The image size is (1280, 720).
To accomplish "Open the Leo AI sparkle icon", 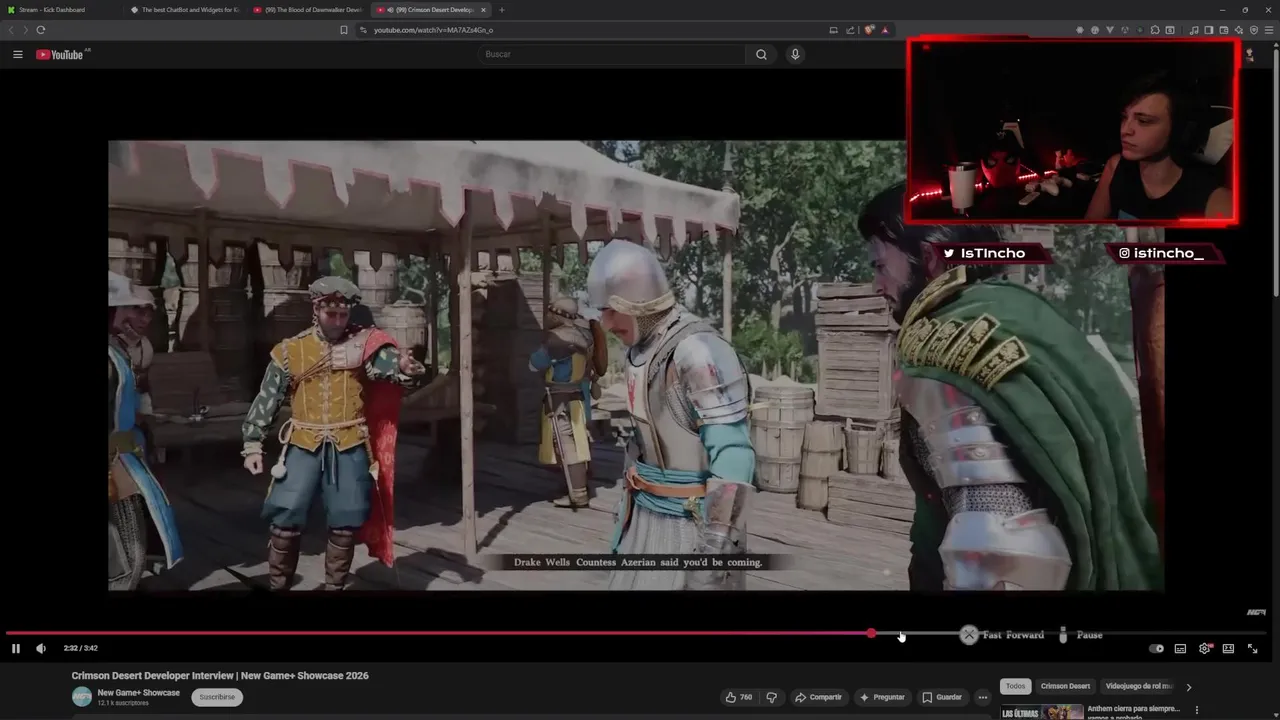I will [1239, 30].
